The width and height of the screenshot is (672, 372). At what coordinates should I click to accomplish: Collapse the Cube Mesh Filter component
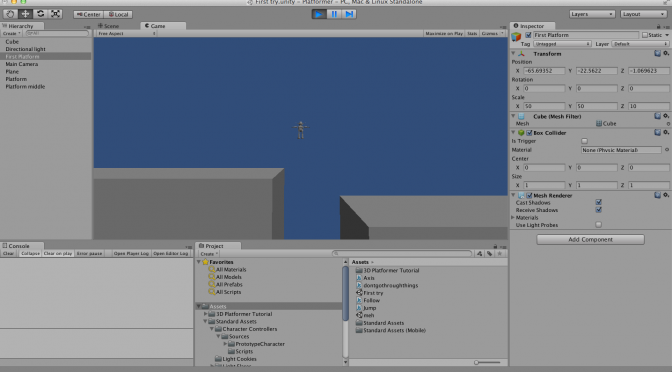click(x=513, y=116)
